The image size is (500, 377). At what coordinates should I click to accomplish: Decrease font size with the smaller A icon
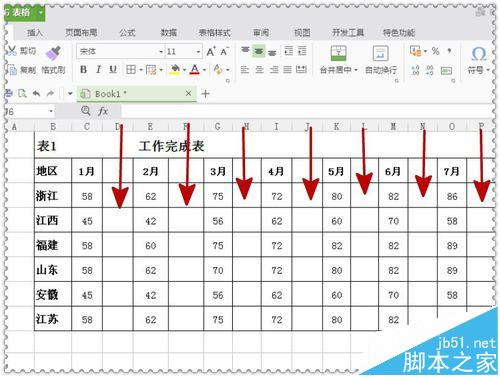pyautogui.click(x=224, y=52)
